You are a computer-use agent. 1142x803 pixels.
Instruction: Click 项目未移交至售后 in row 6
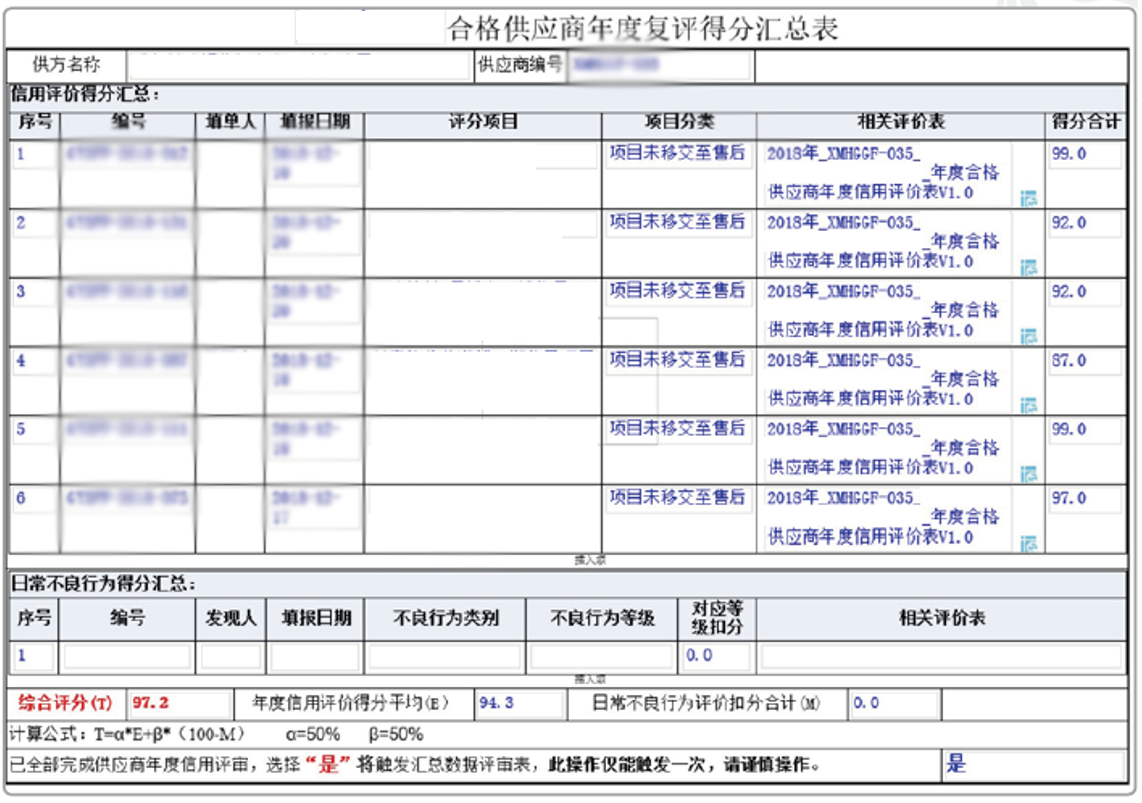click(677, 498)
